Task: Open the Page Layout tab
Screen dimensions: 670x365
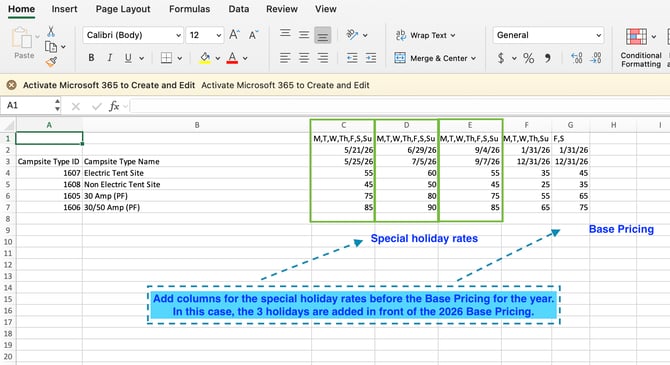Action: tap(123, 9)
